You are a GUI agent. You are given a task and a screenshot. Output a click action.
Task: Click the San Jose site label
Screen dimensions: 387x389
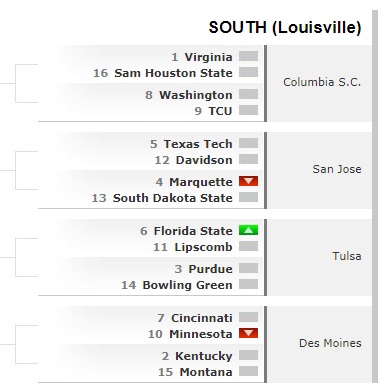pos(337,169)
